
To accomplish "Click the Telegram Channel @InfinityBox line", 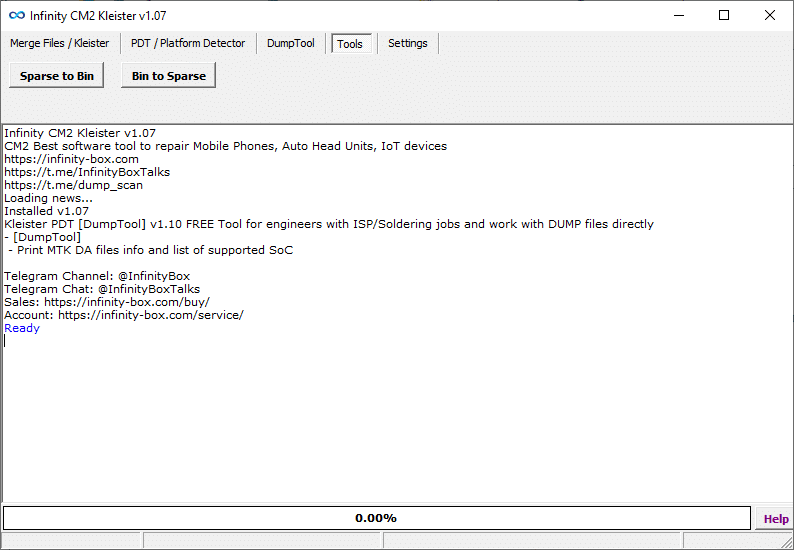I will [x=97, y=276].
